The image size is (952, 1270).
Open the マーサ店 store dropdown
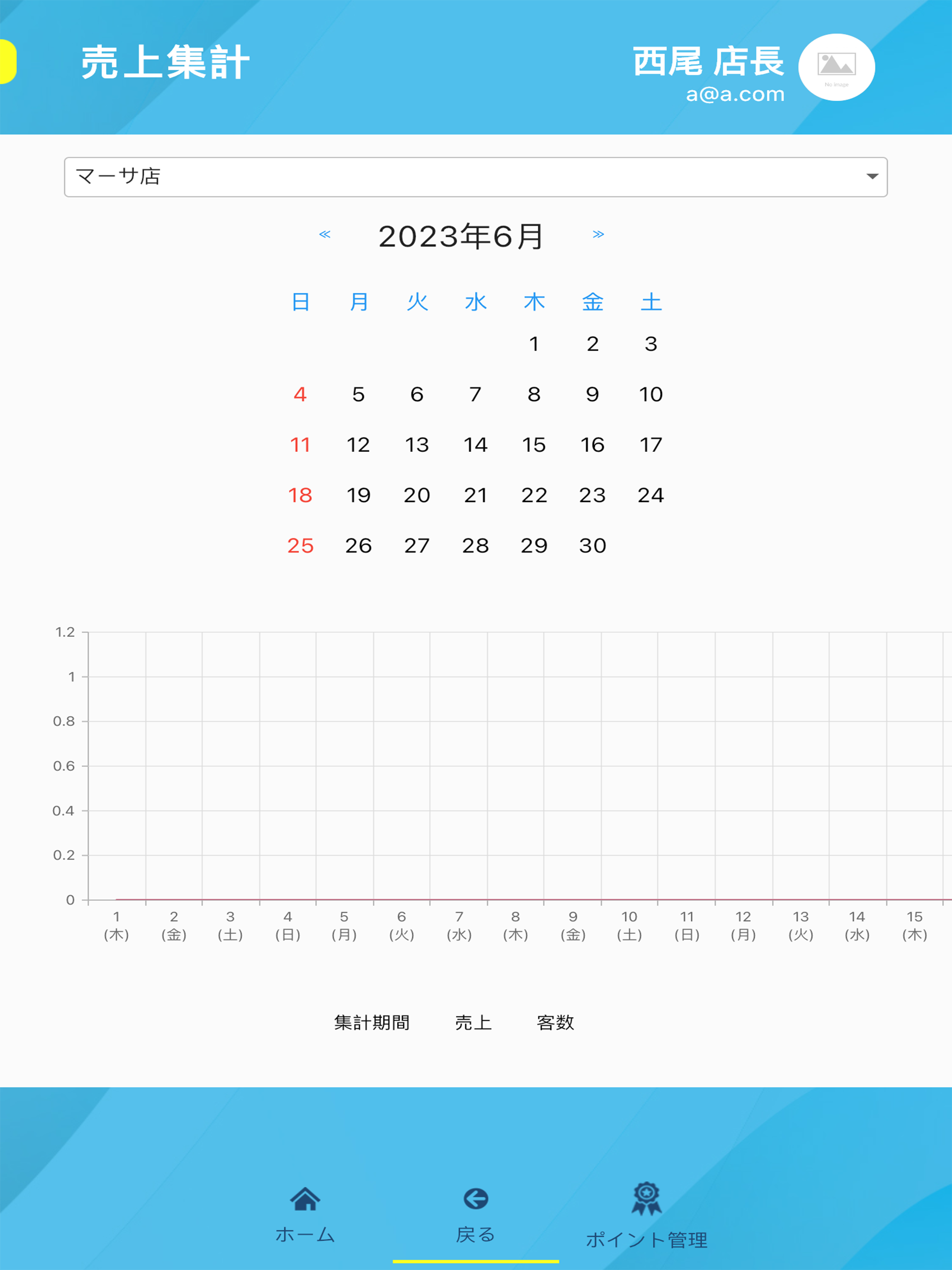click(x=476, y=177)
